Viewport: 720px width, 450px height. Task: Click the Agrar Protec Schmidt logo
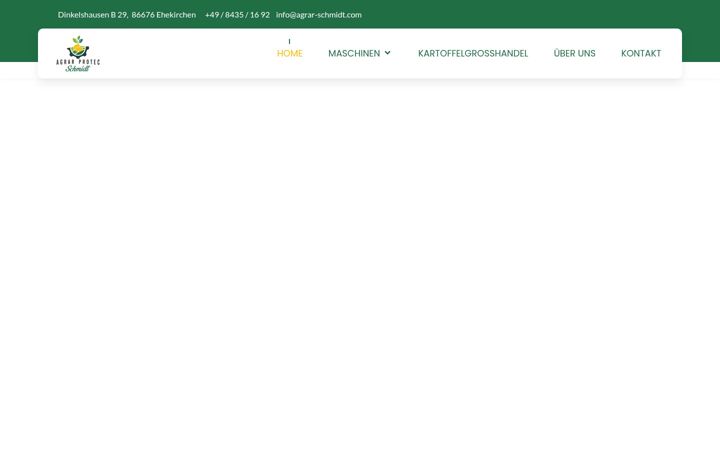[x=78, y=54]
